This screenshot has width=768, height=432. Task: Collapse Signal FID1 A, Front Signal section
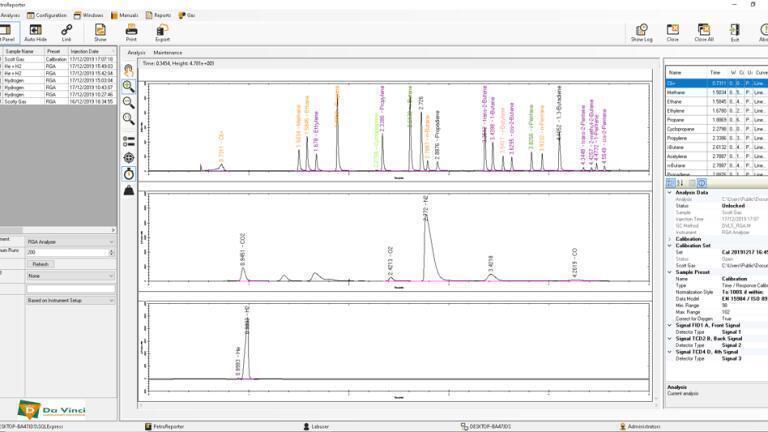coord(670,325)
